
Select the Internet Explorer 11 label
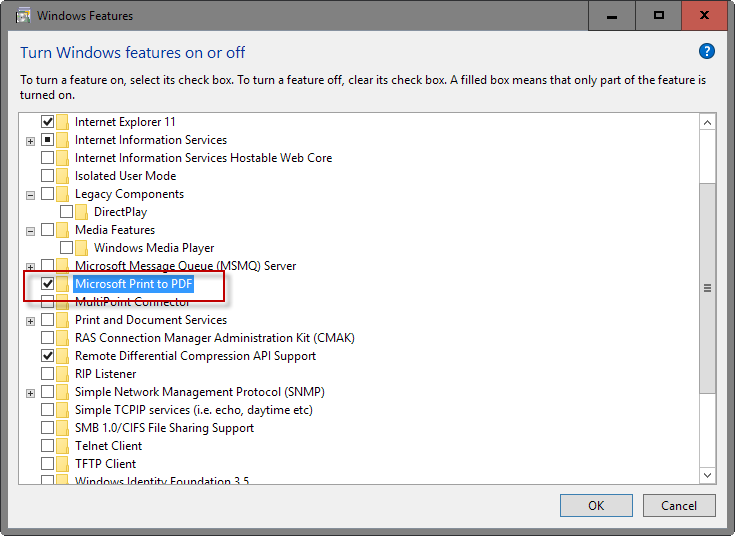[125, 122]
